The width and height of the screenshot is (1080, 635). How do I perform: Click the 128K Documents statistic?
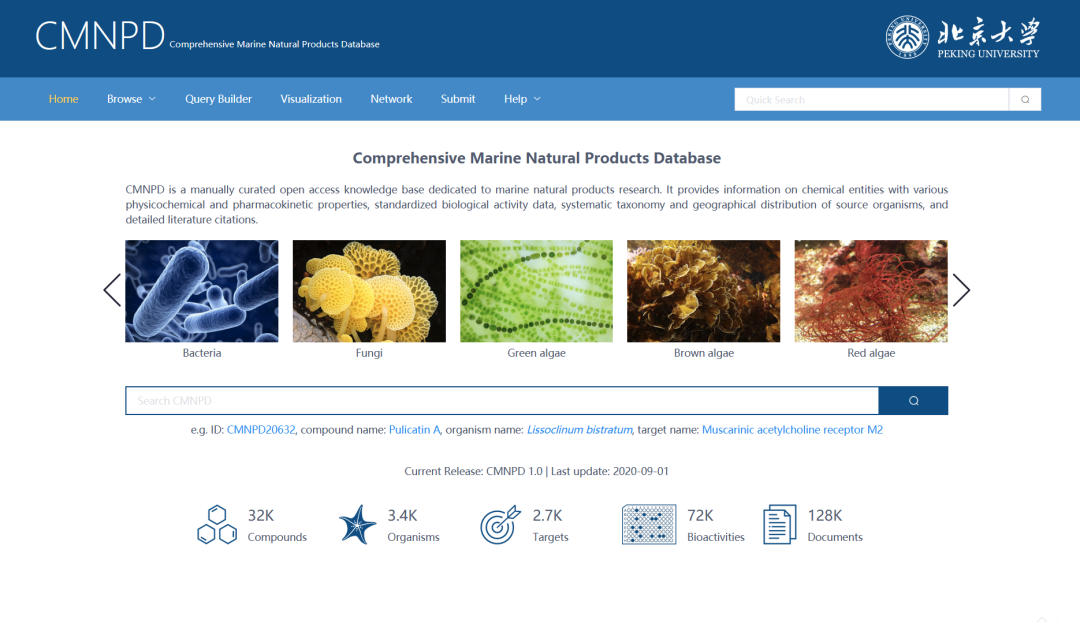click(835, 525)
